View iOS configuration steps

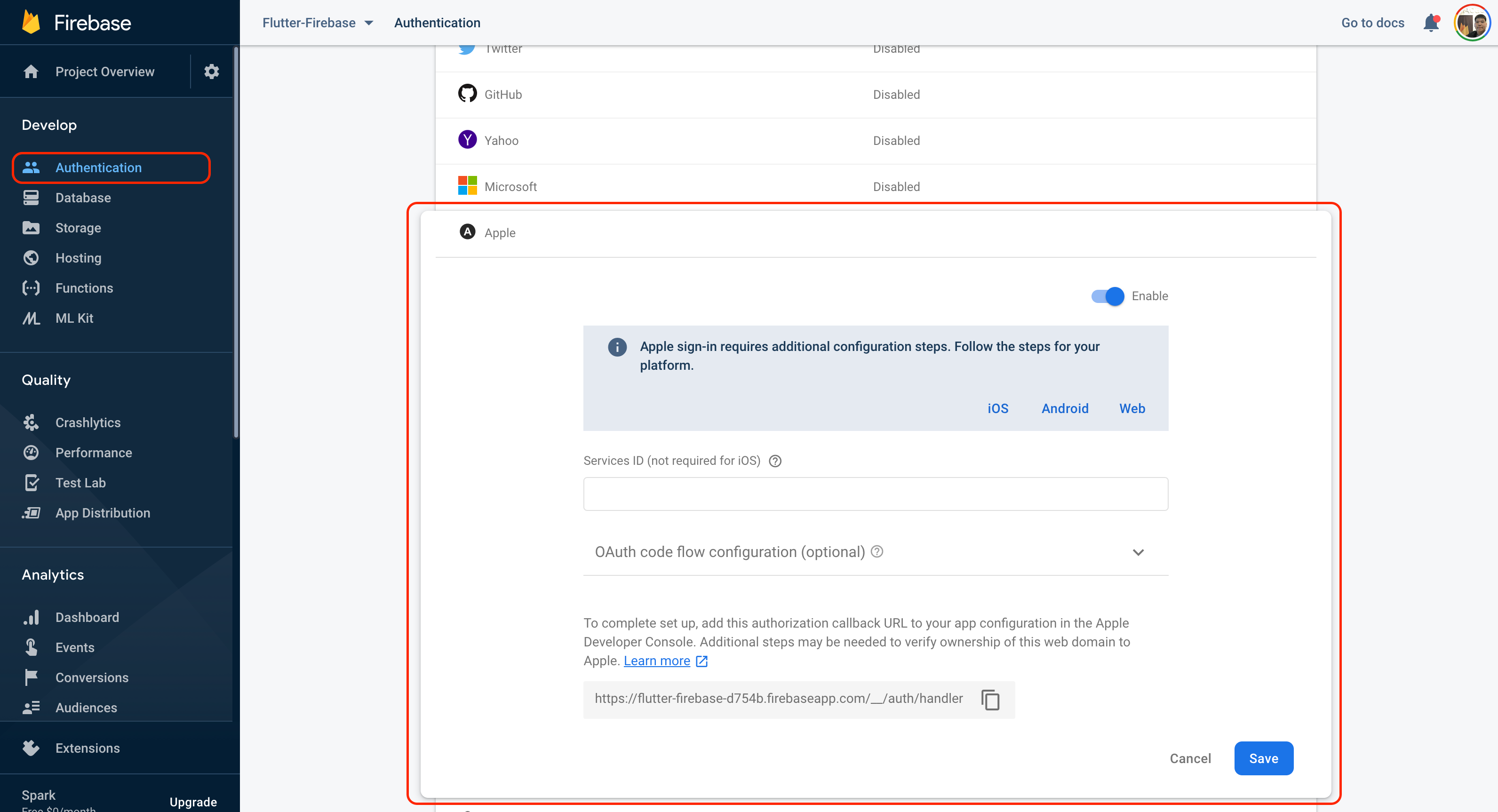[x=997, y=408]
